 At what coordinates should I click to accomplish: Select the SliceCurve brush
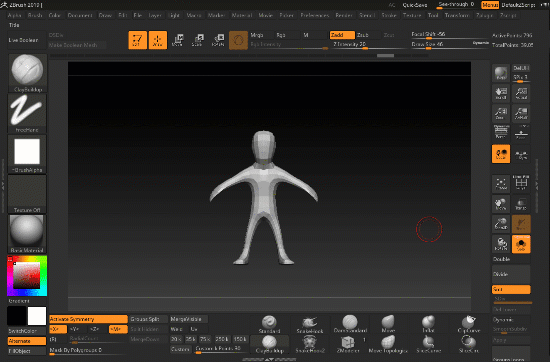(428, 344)
